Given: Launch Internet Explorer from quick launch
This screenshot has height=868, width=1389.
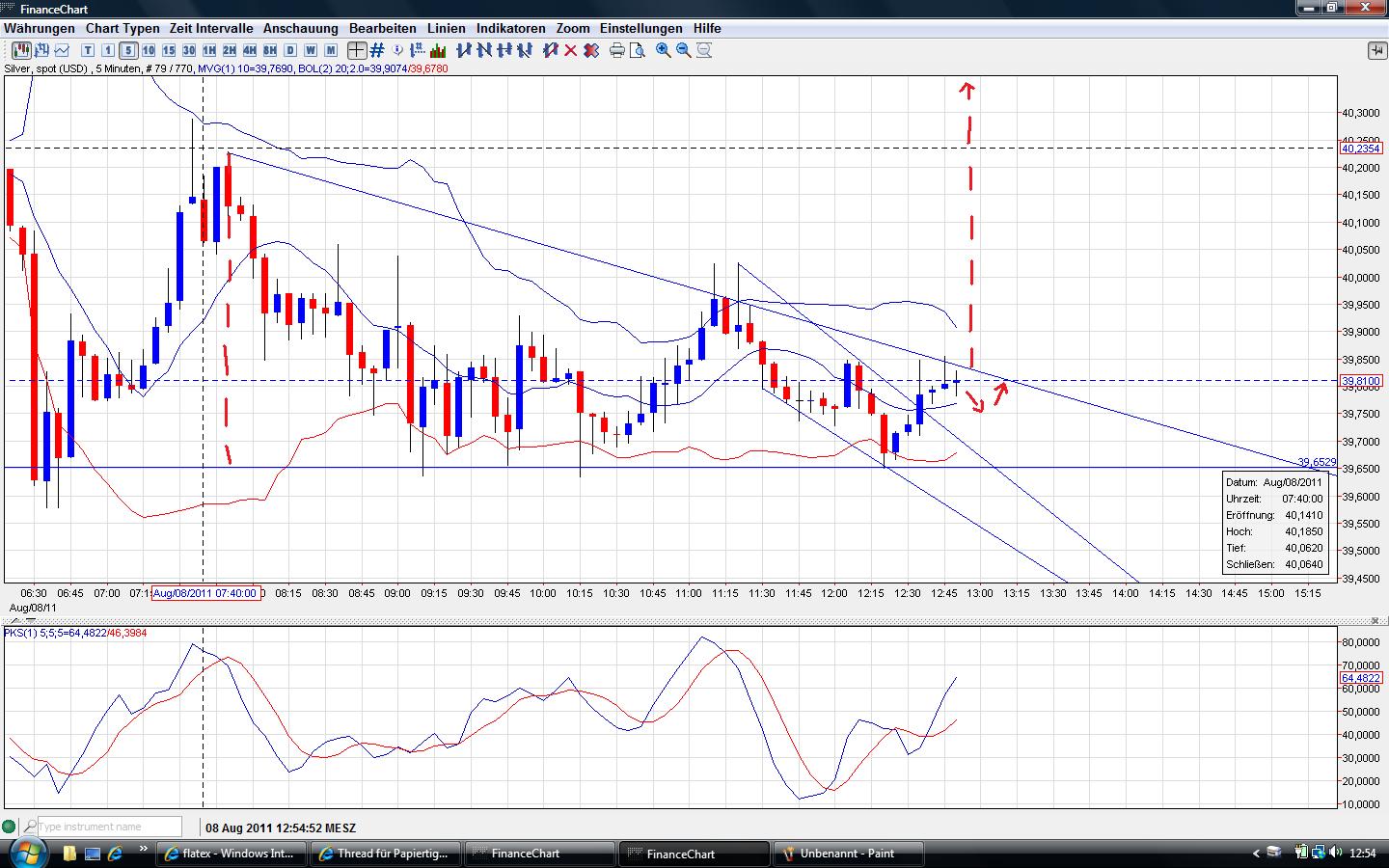Looking at the screenshot, I should tap(116, 854).
